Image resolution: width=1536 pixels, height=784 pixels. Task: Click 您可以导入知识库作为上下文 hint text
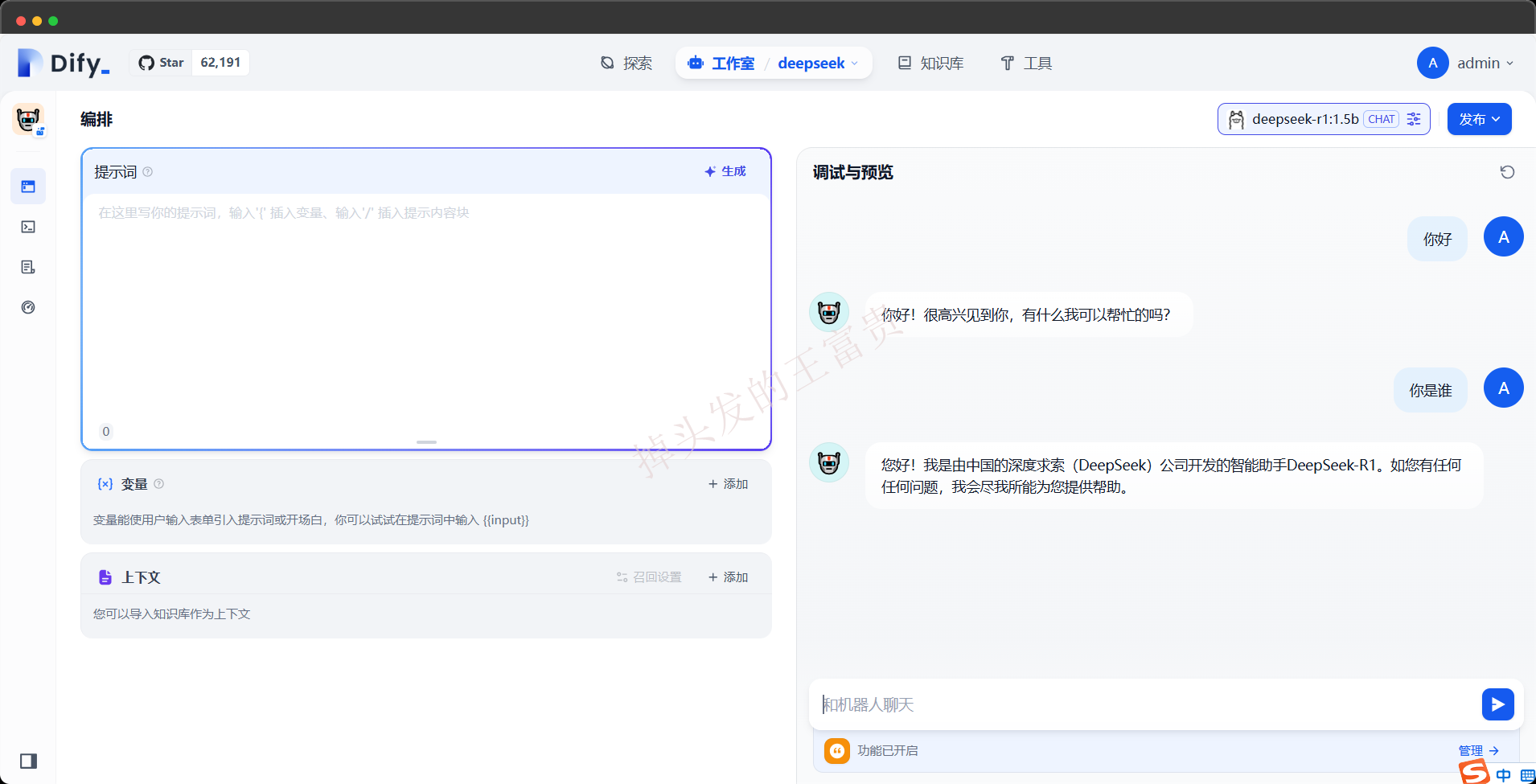(x=171, y=614)
